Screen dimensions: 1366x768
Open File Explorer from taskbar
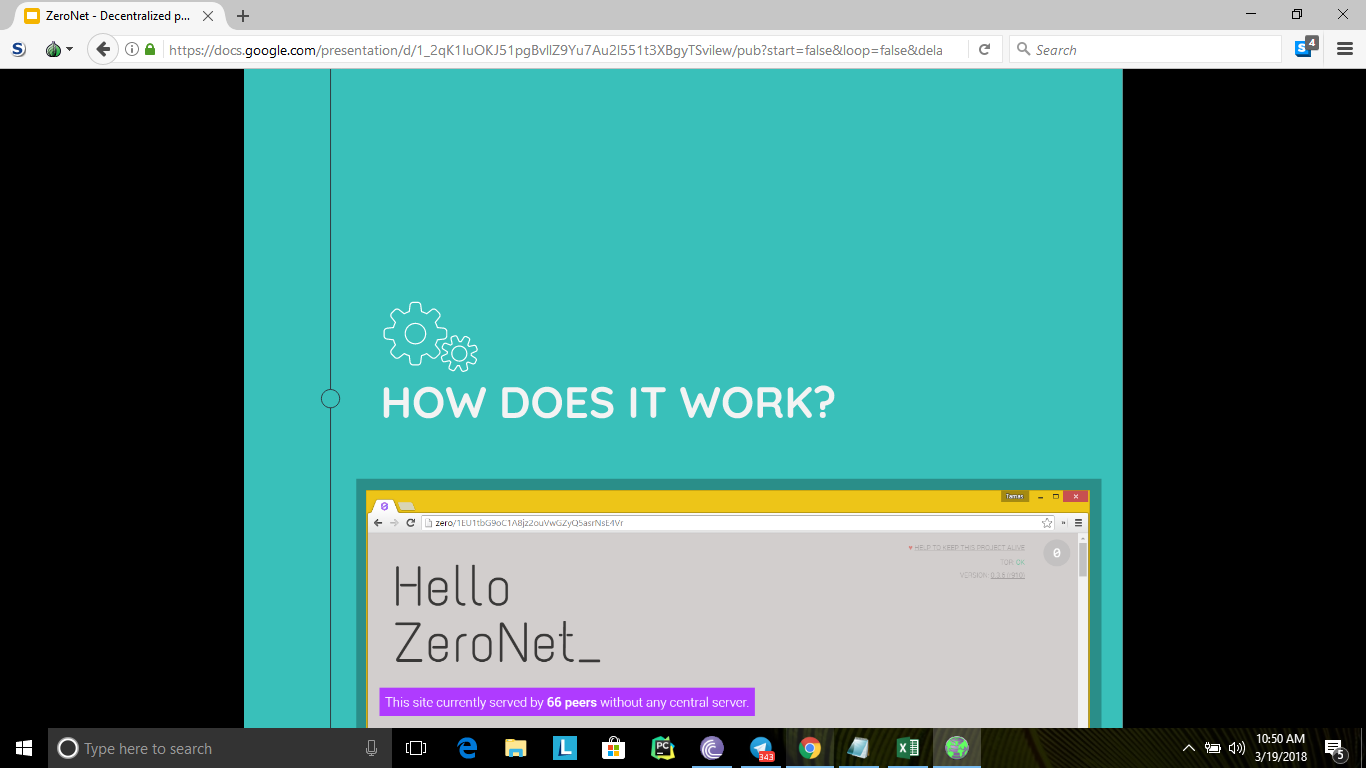[515, 748]
